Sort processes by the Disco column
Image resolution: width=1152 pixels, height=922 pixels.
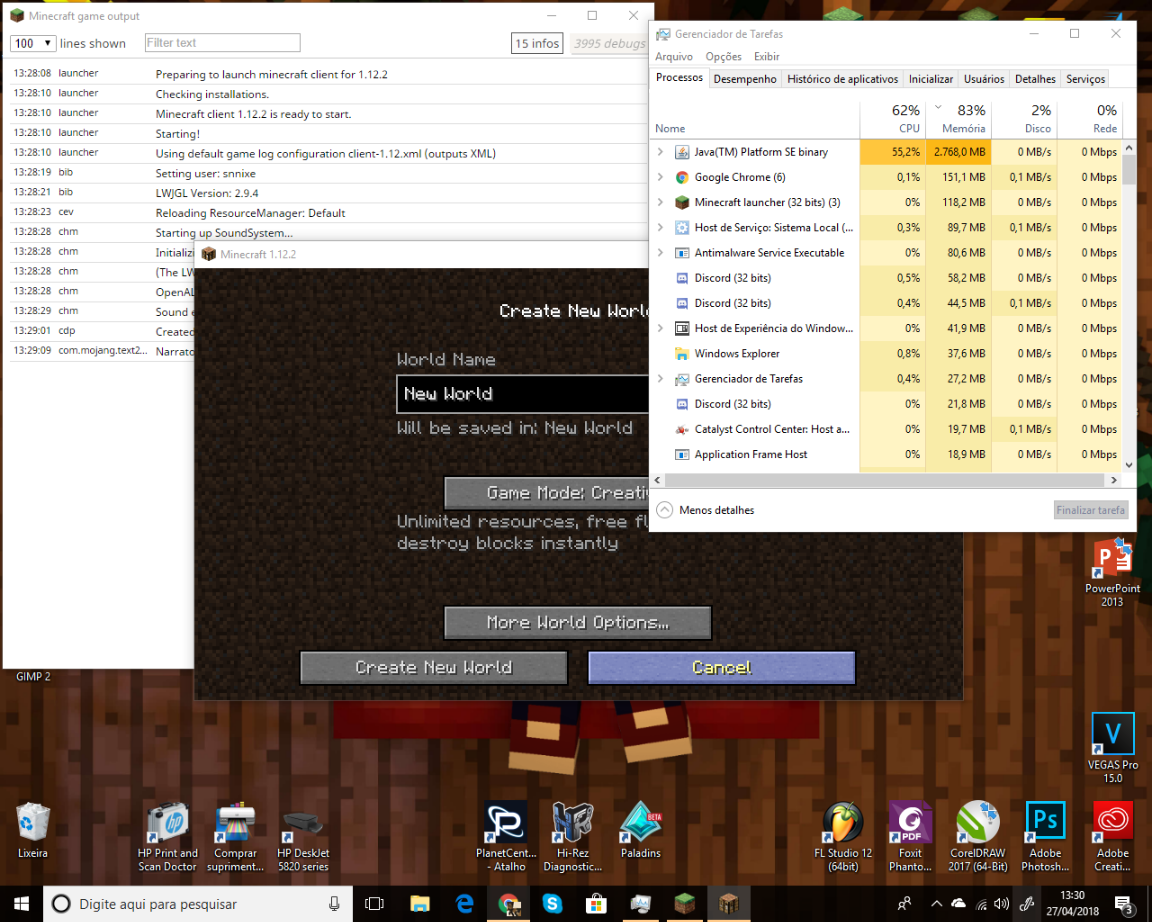coord(1023,119)
